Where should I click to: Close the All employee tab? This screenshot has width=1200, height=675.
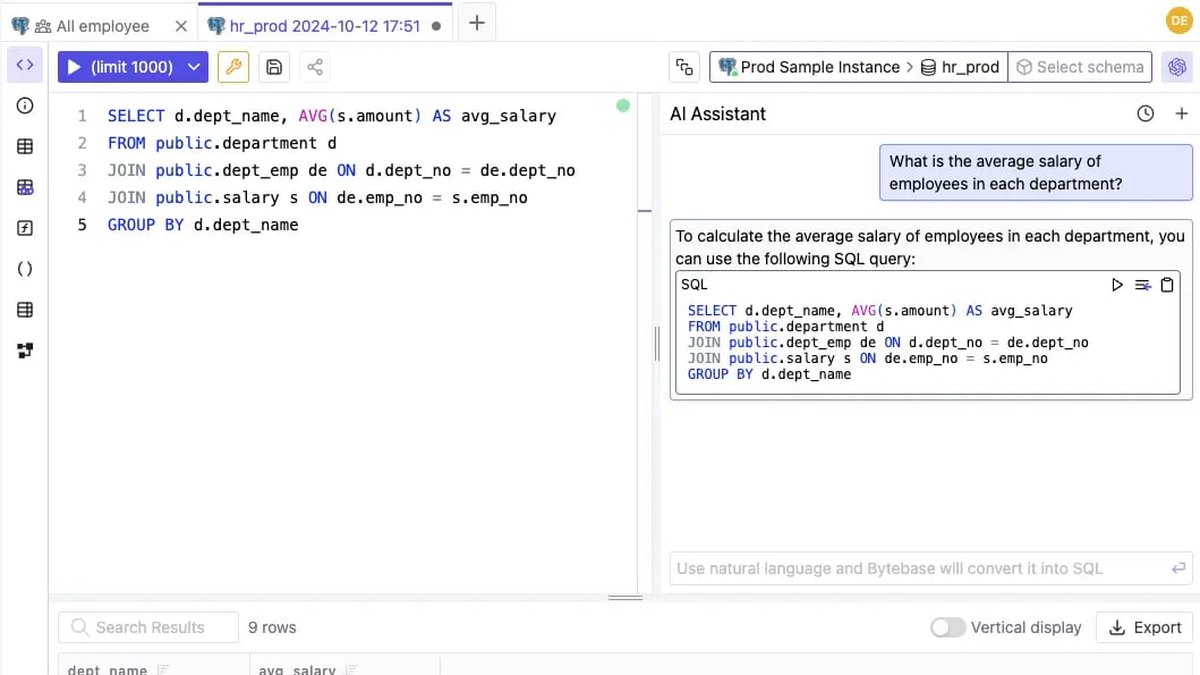(x=181, y=26)
